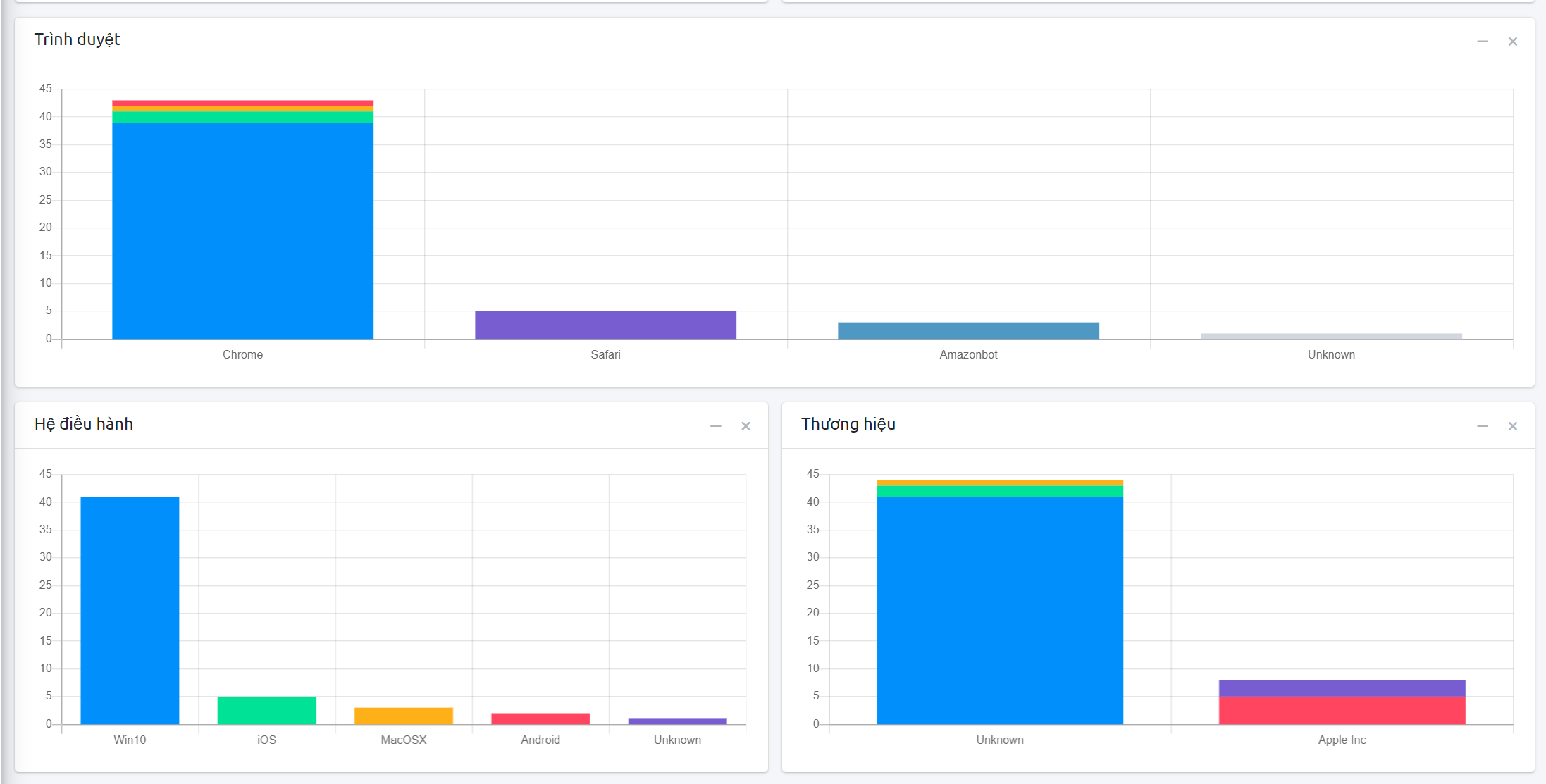This screenshot has width=1546, height=784.
Task: Click the Hệ điều hành panel title
Action: click(x=84, y=424)
